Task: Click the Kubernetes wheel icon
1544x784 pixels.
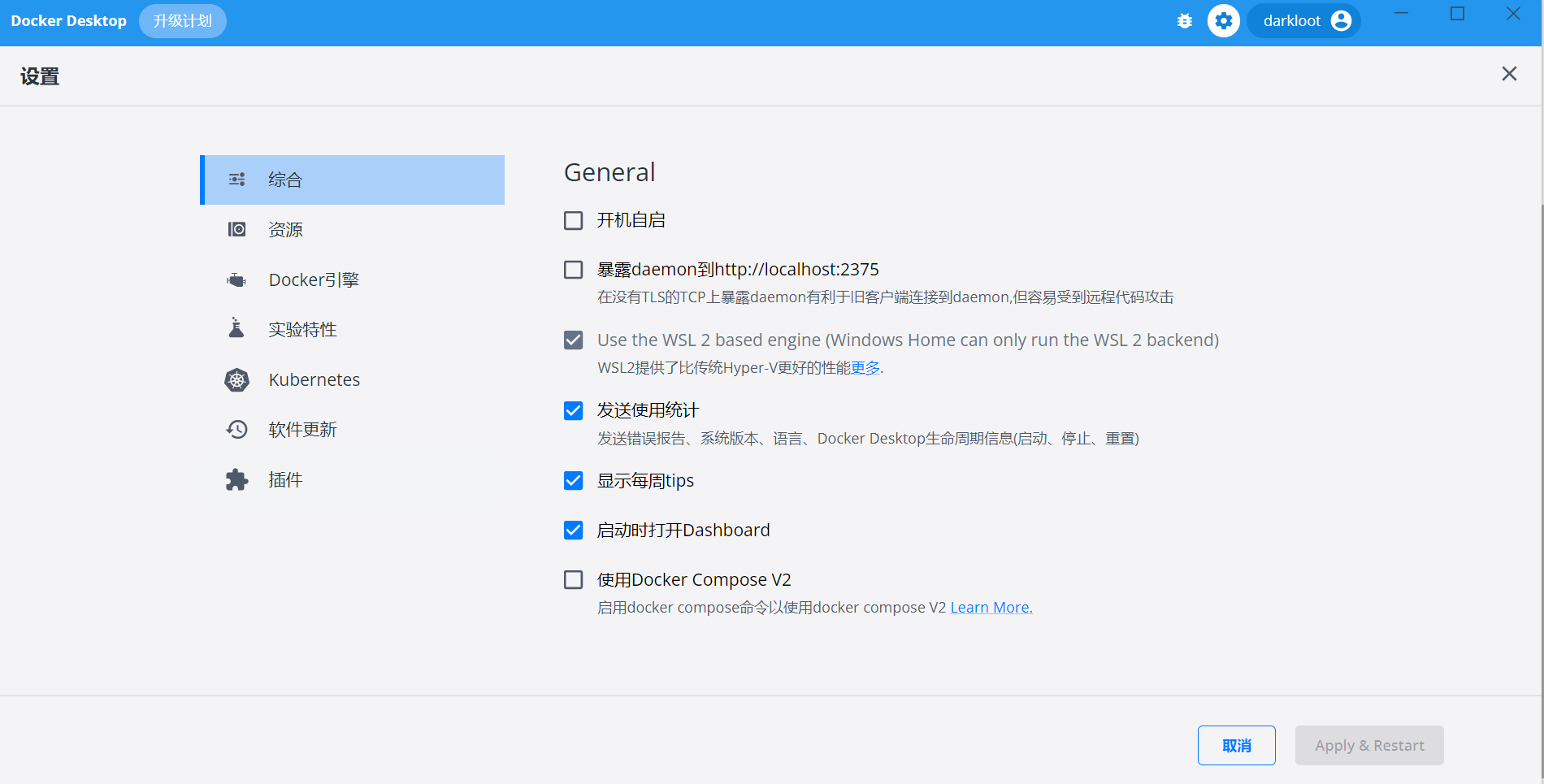Action: click(236, 379)
